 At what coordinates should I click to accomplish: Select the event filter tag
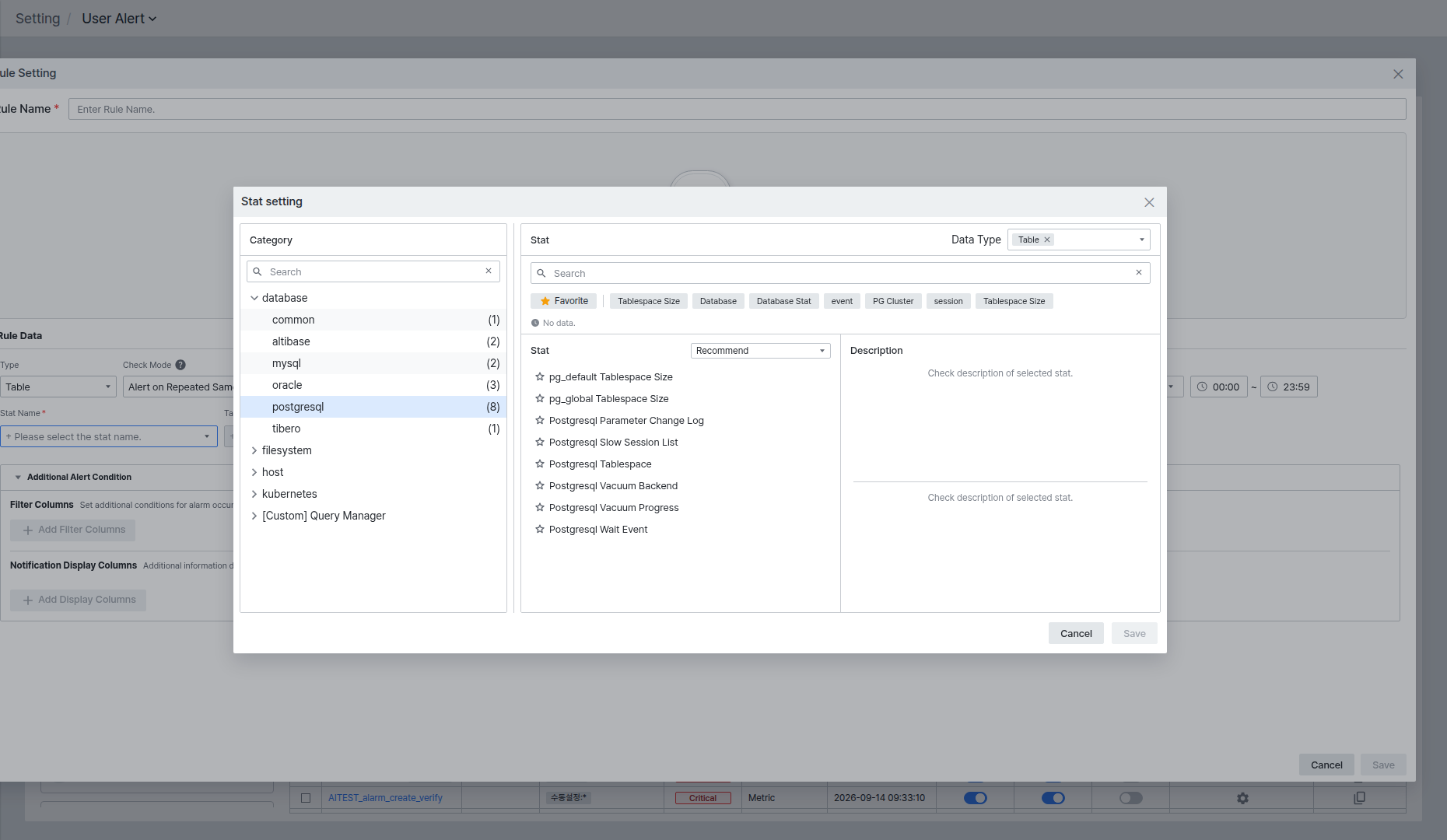[842, 301]
